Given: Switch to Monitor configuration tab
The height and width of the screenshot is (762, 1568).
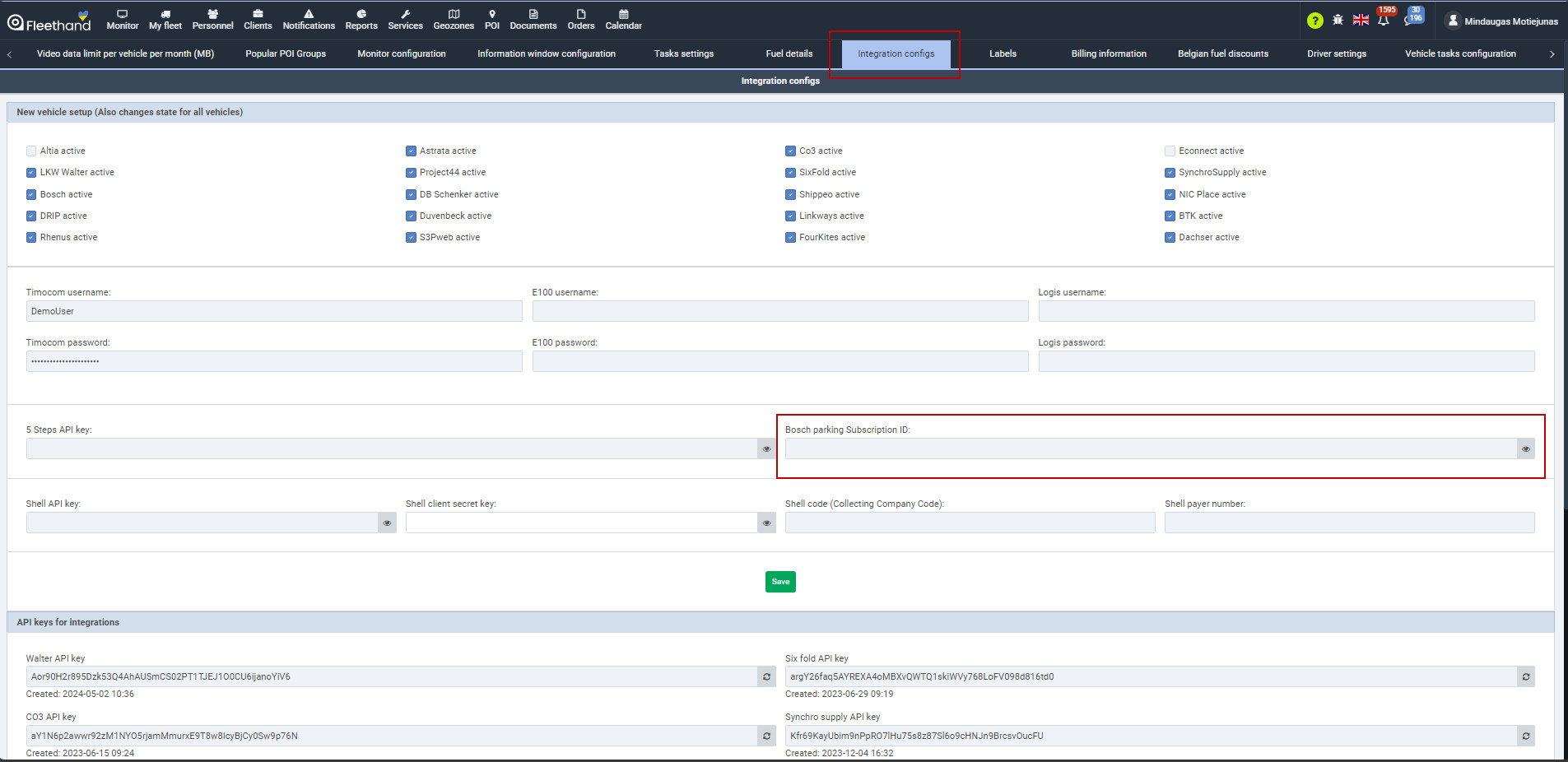Looking at the screenshot, I should point(402,53).
